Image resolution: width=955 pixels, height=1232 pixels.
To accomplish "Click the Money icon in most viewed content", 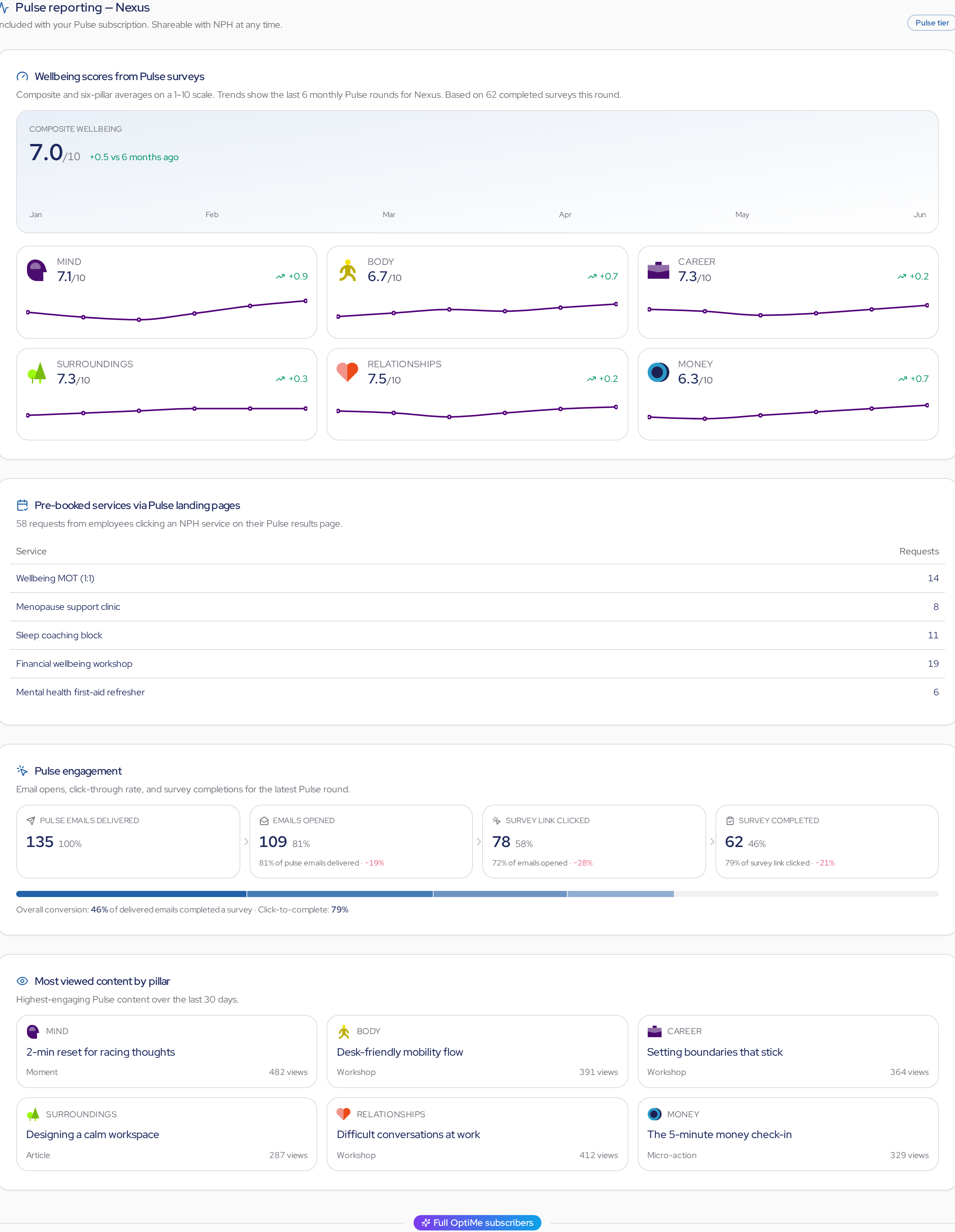I will coord(654,1114).
